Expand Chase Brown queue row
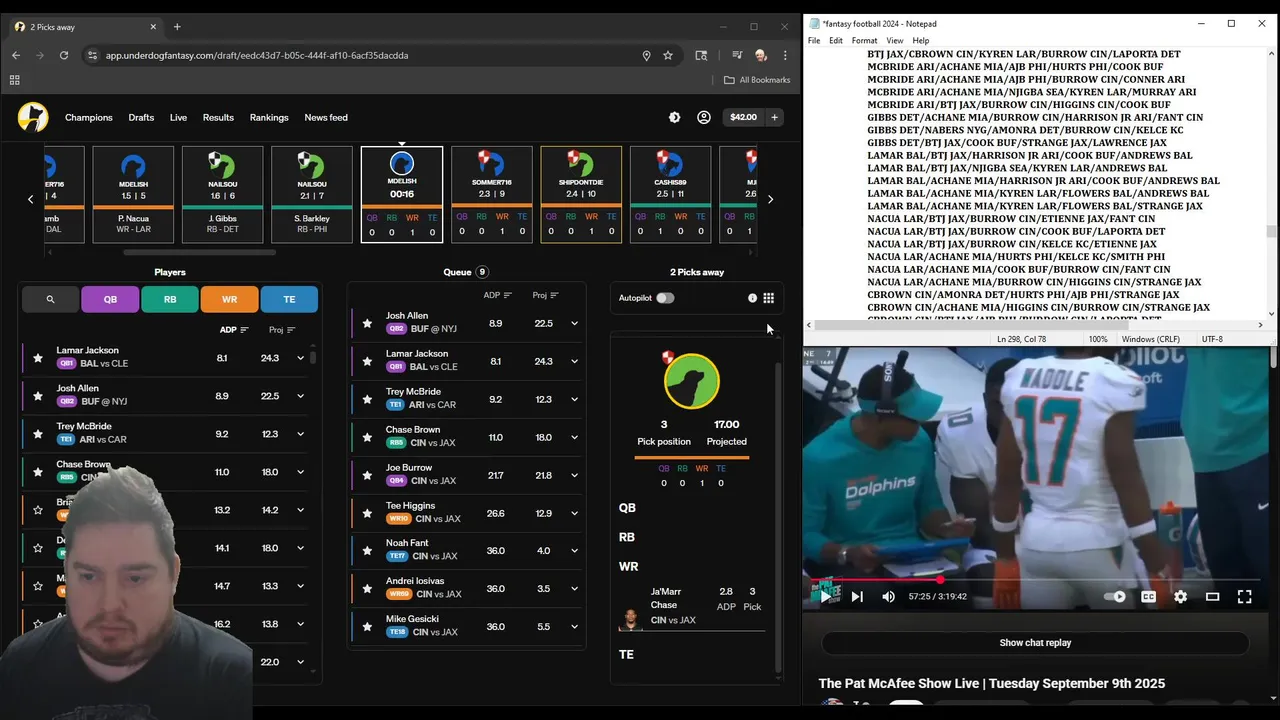The width and height of the screenshot is (1280, 720). (x=574, y=438)
